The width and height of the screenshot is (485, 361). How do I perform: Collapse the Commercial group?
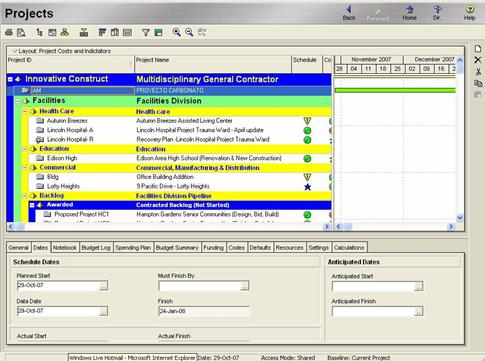25,168
